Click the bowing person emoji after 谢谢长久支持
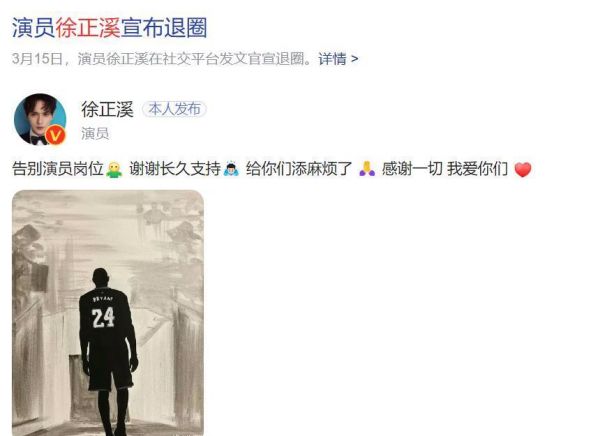This screenshot has height=436, width=600. coord(231,169)
